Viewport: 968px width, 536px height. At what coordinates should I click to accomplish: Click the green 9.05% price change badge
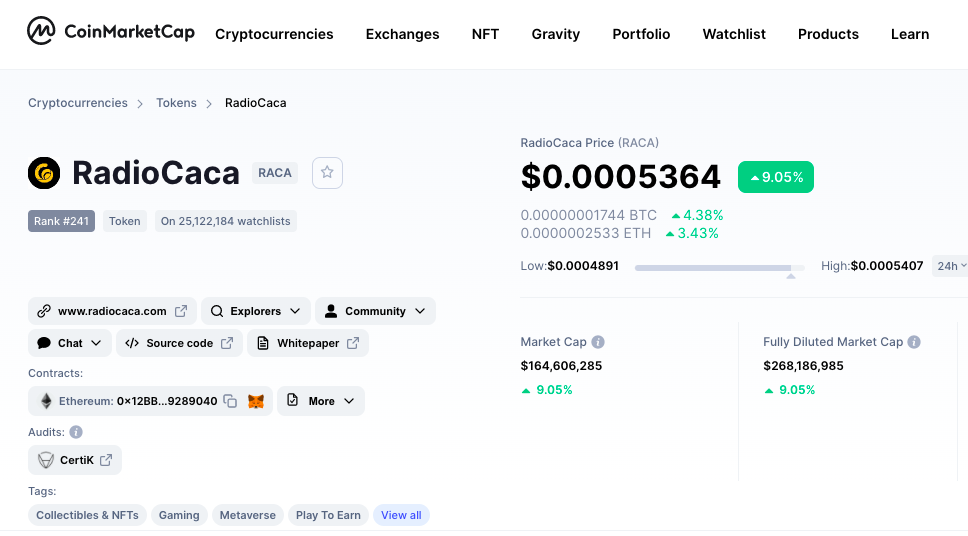[776, 177]
